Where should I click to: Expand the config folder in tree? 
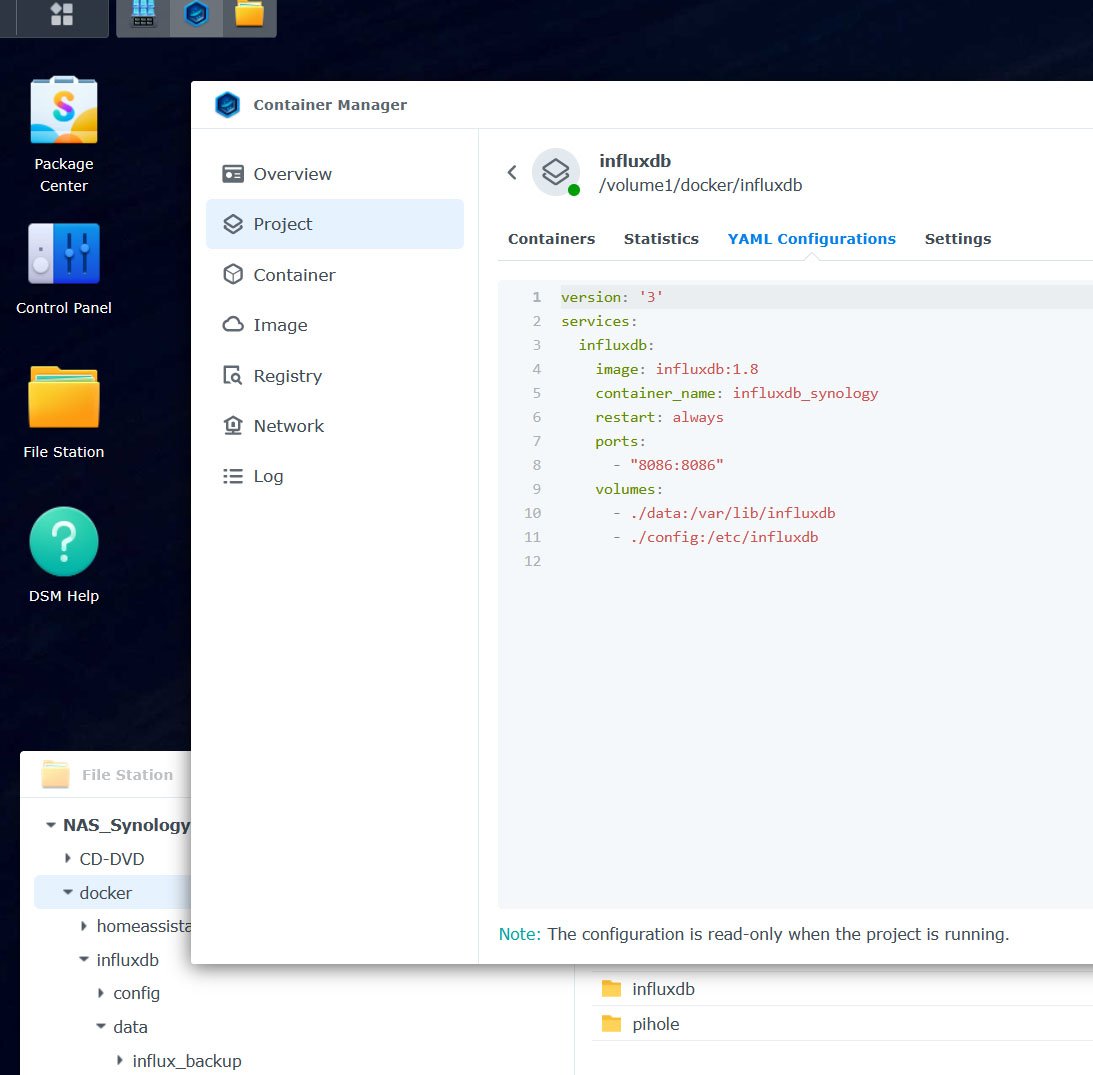[101, 993]
